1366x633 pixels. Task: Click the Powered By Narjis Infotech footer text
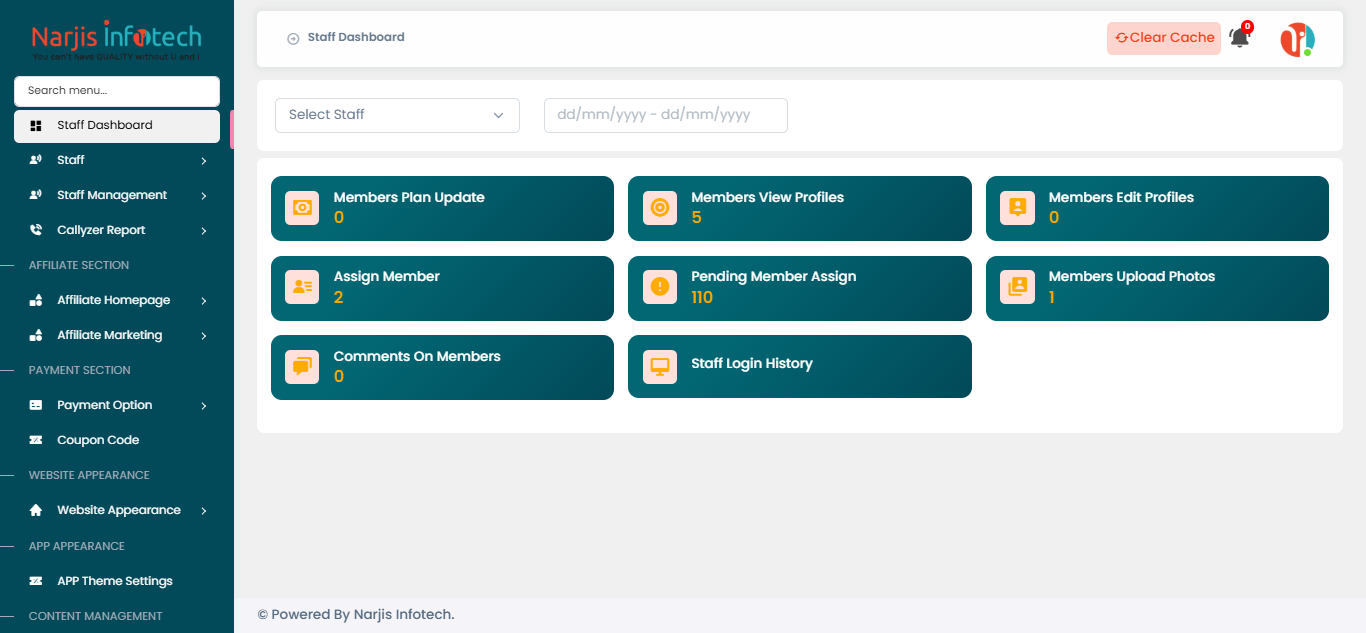pos(356,614)
